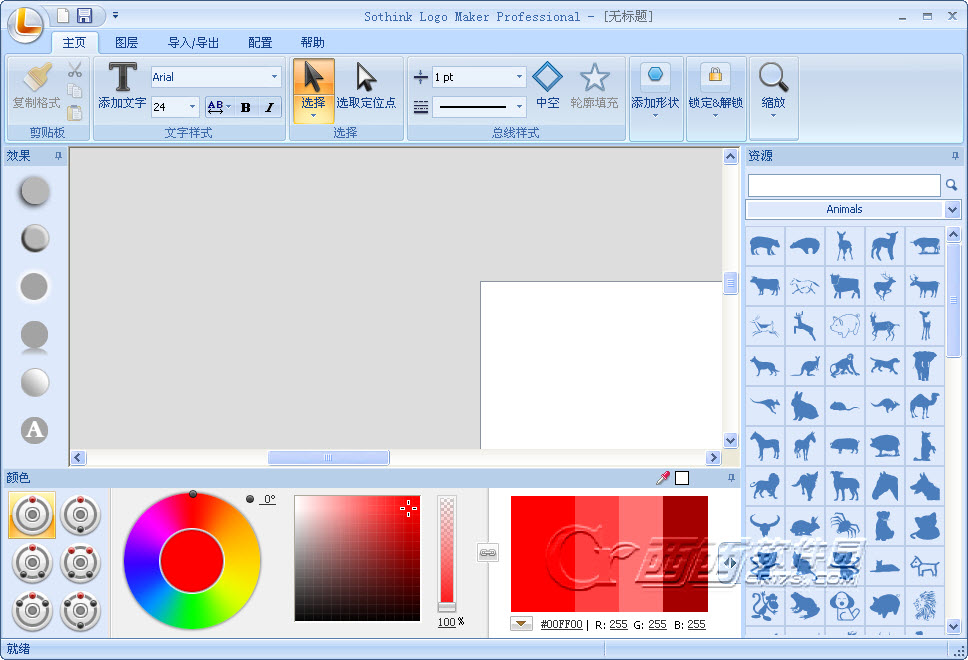Screen dimensions: 968x660
Task: Click the scissors cut icon
Action: [x=75, y=69]
